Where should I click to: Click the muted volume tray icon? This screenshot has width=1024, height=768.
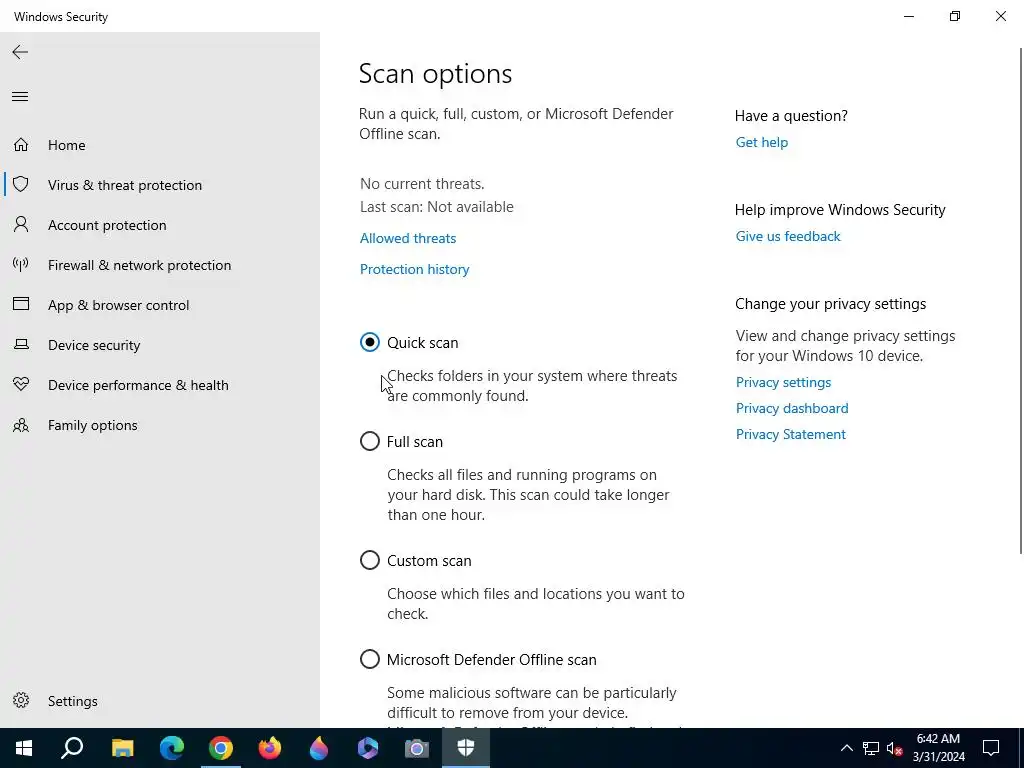click(x=895, y=748)
